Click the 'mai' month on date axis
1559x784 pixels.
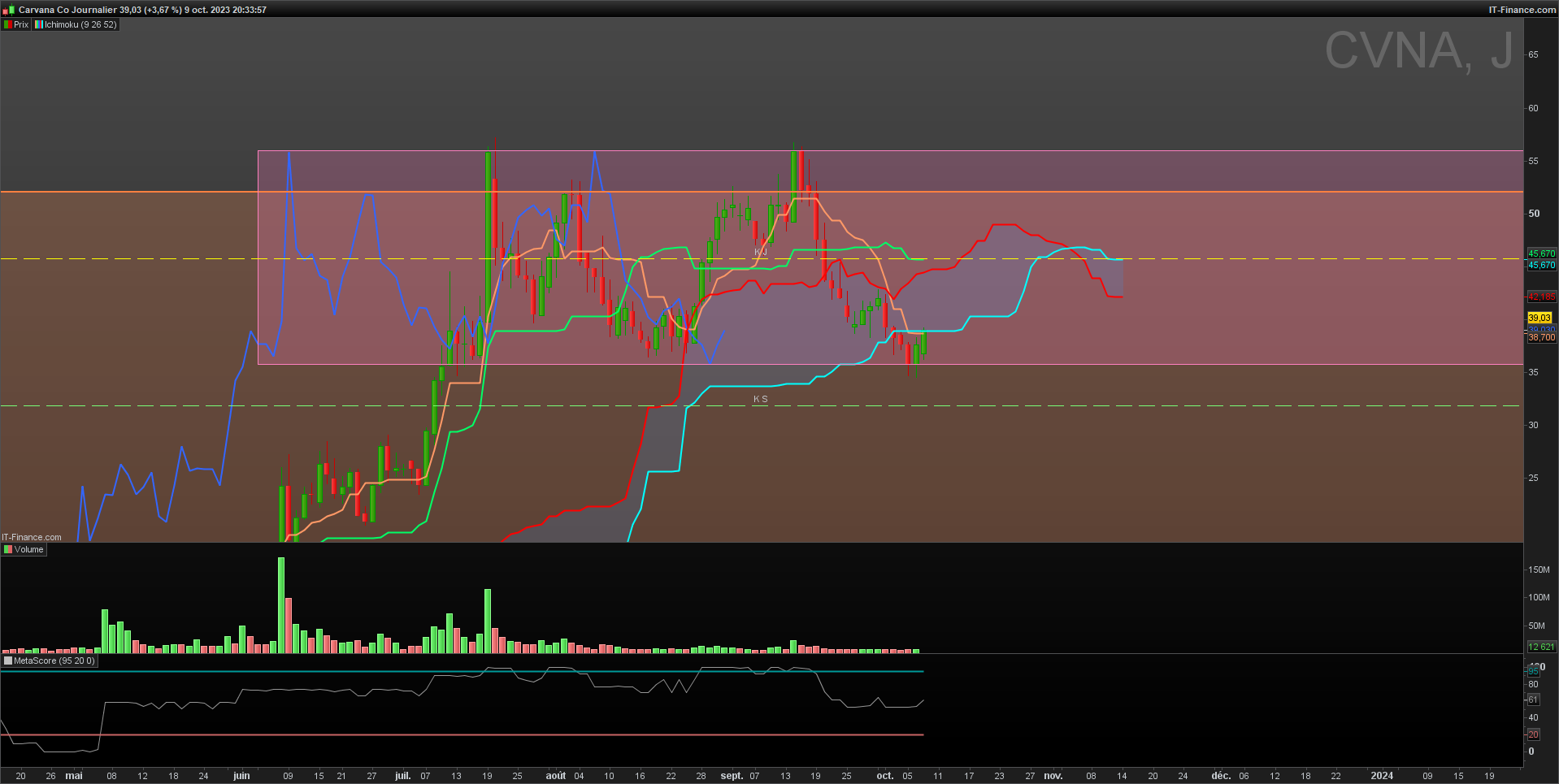click(x=74, y=776)
